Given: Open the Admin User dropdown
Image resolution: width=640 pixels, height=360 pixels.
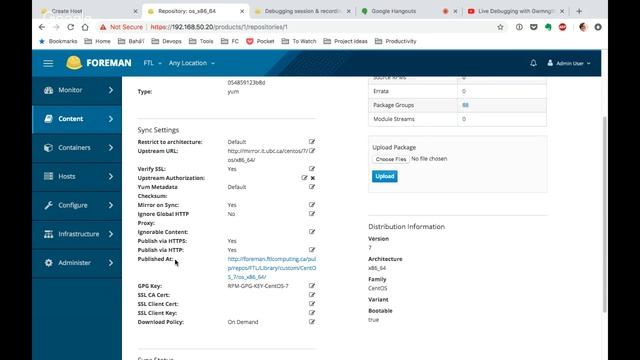Looking at the screenshot, I should [569, 63].
